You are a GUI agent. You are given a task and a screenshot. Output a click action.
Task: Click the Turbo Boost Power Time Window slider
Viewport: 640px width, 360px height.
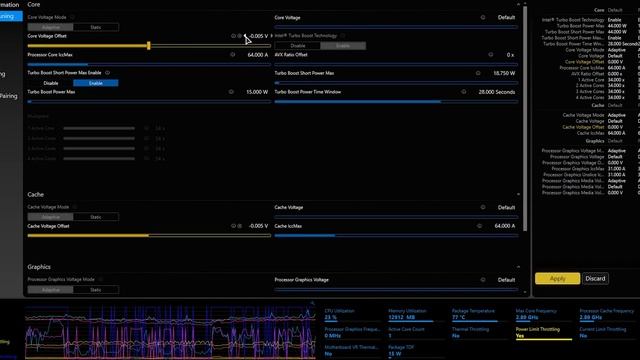tap(396, 102)
